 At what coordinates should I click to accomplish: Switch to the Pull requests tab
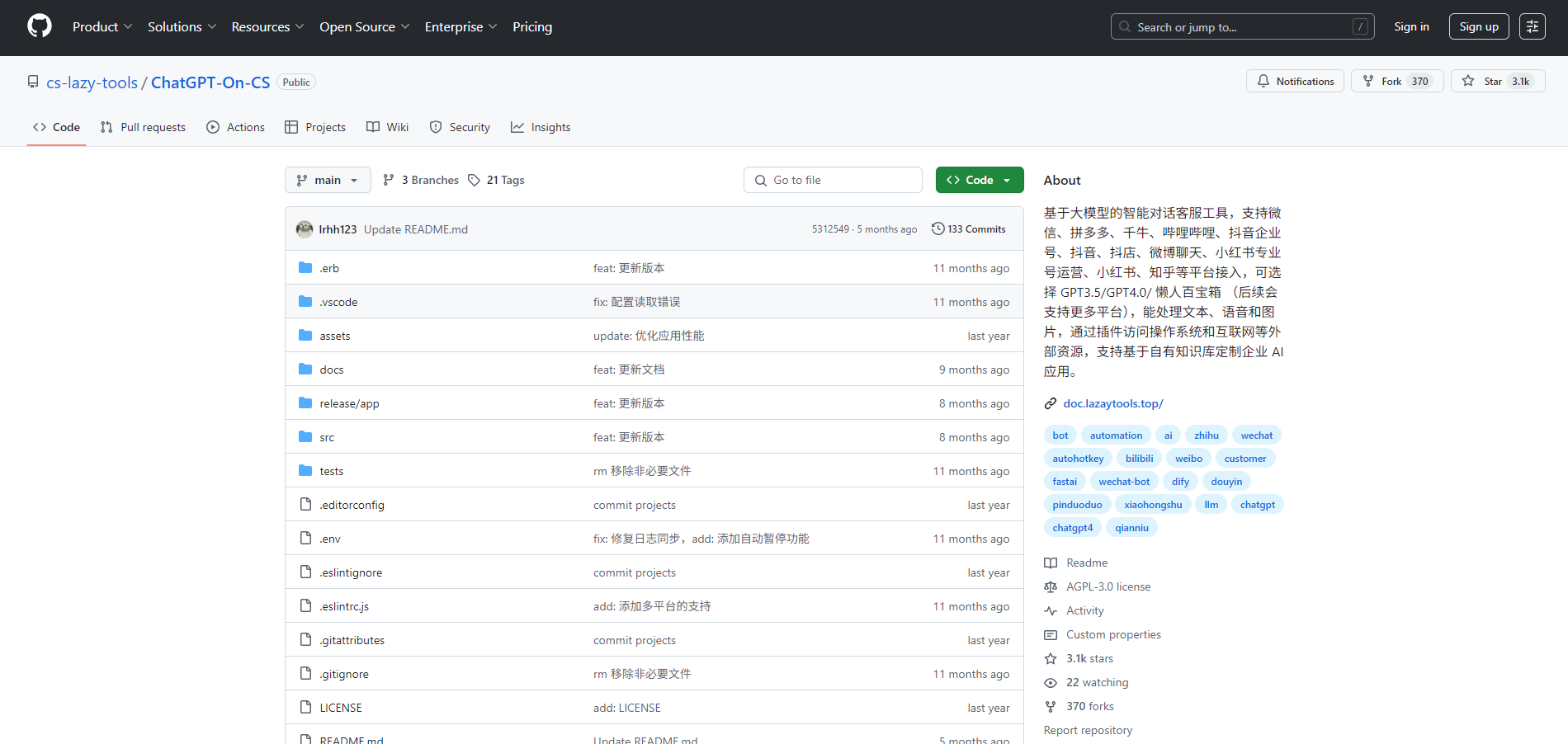point(143,127)
